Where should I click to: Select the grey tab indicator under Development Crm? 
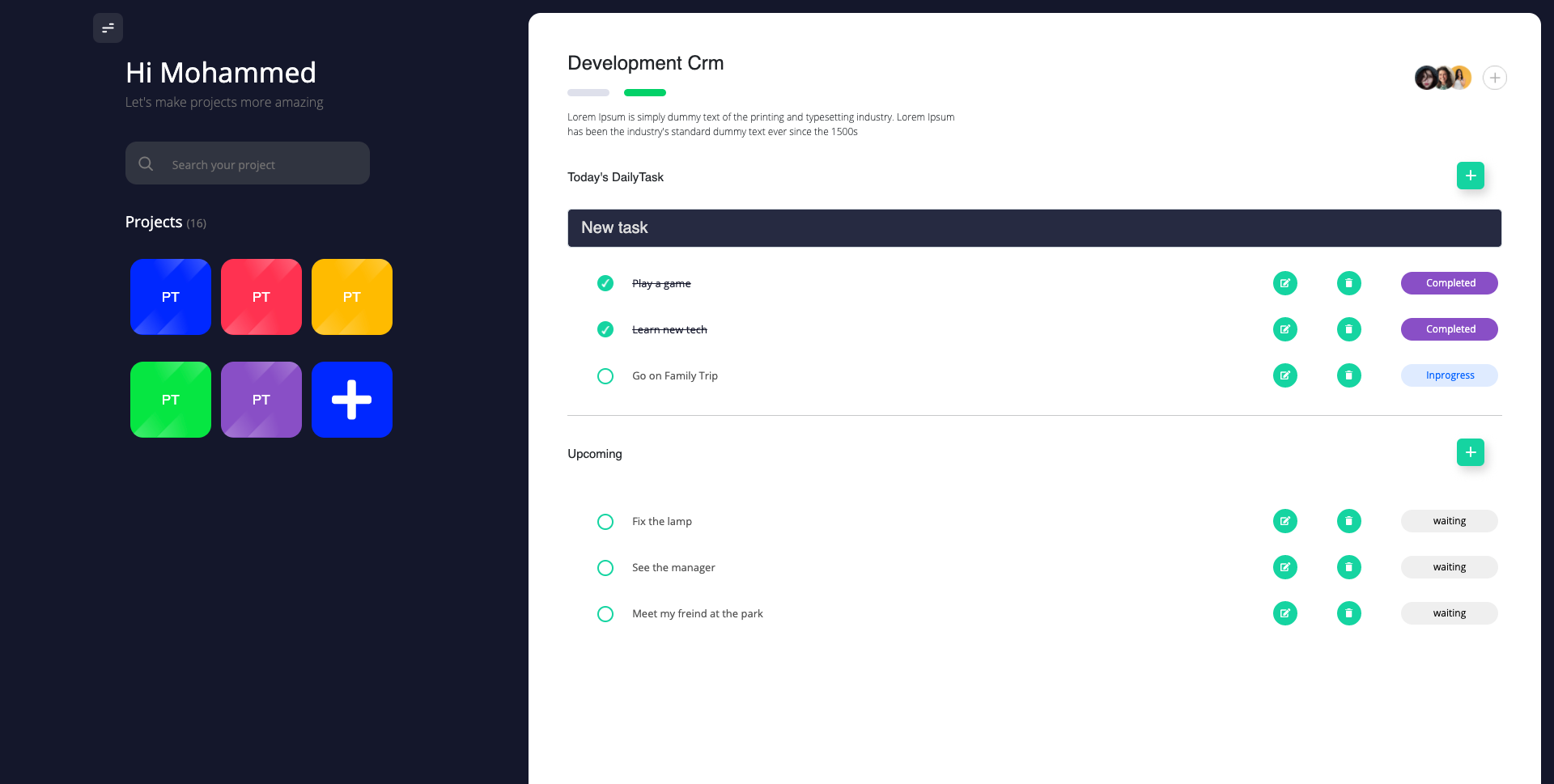(x=588, y=92)
